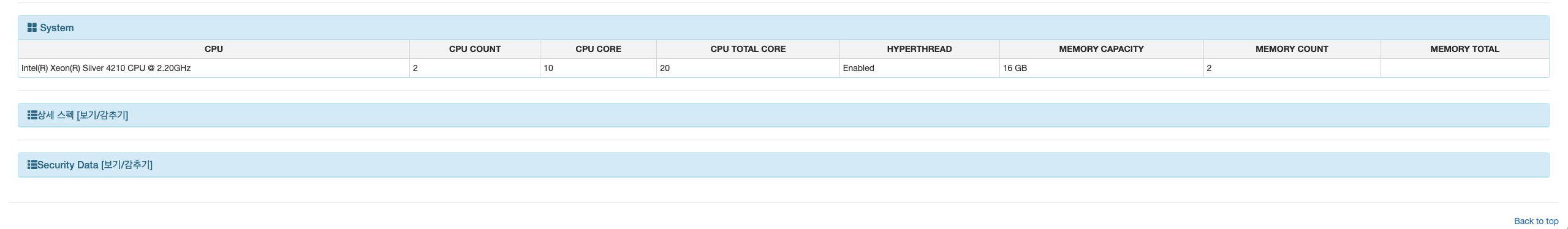Select the CPU COUNT column header
Image resolution: width=1568 pixels, height=229 pixels.
click(475, 49)
